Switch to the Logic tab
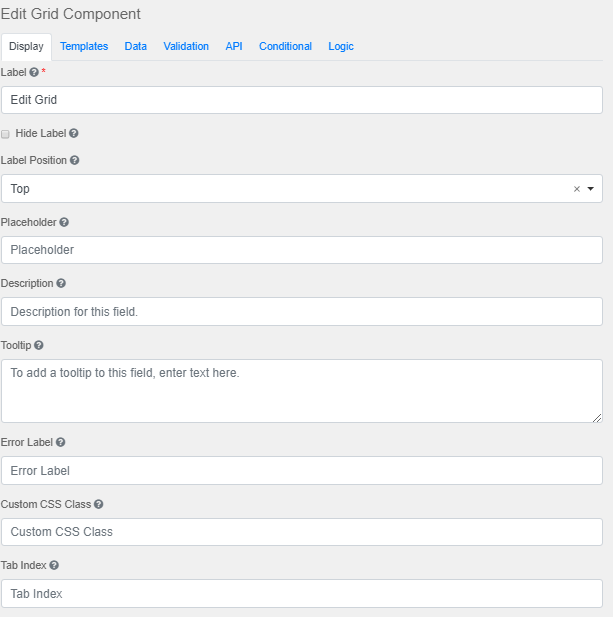 coord(341,46)
